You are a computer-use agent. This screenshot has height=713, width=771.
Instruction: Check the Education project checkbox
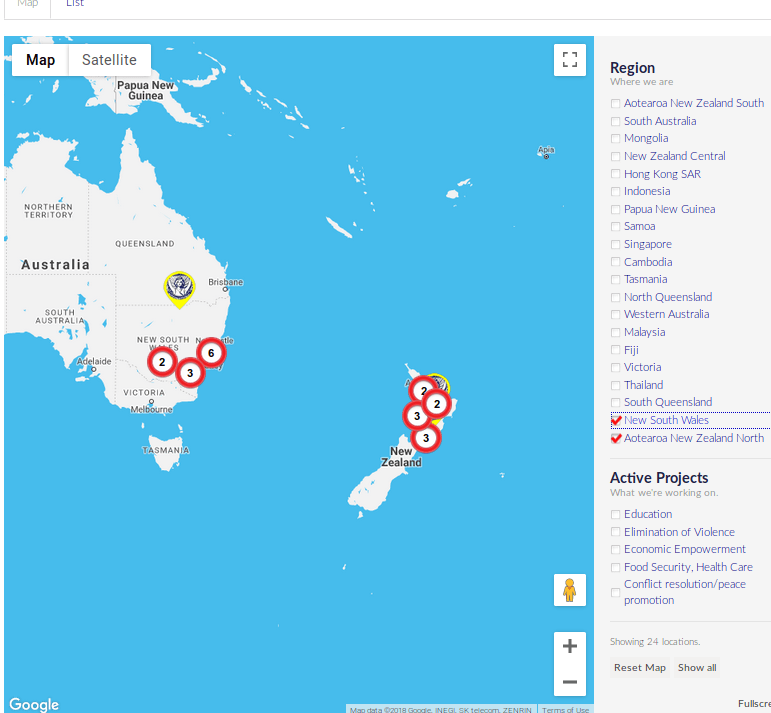click(x=615, y=514)
